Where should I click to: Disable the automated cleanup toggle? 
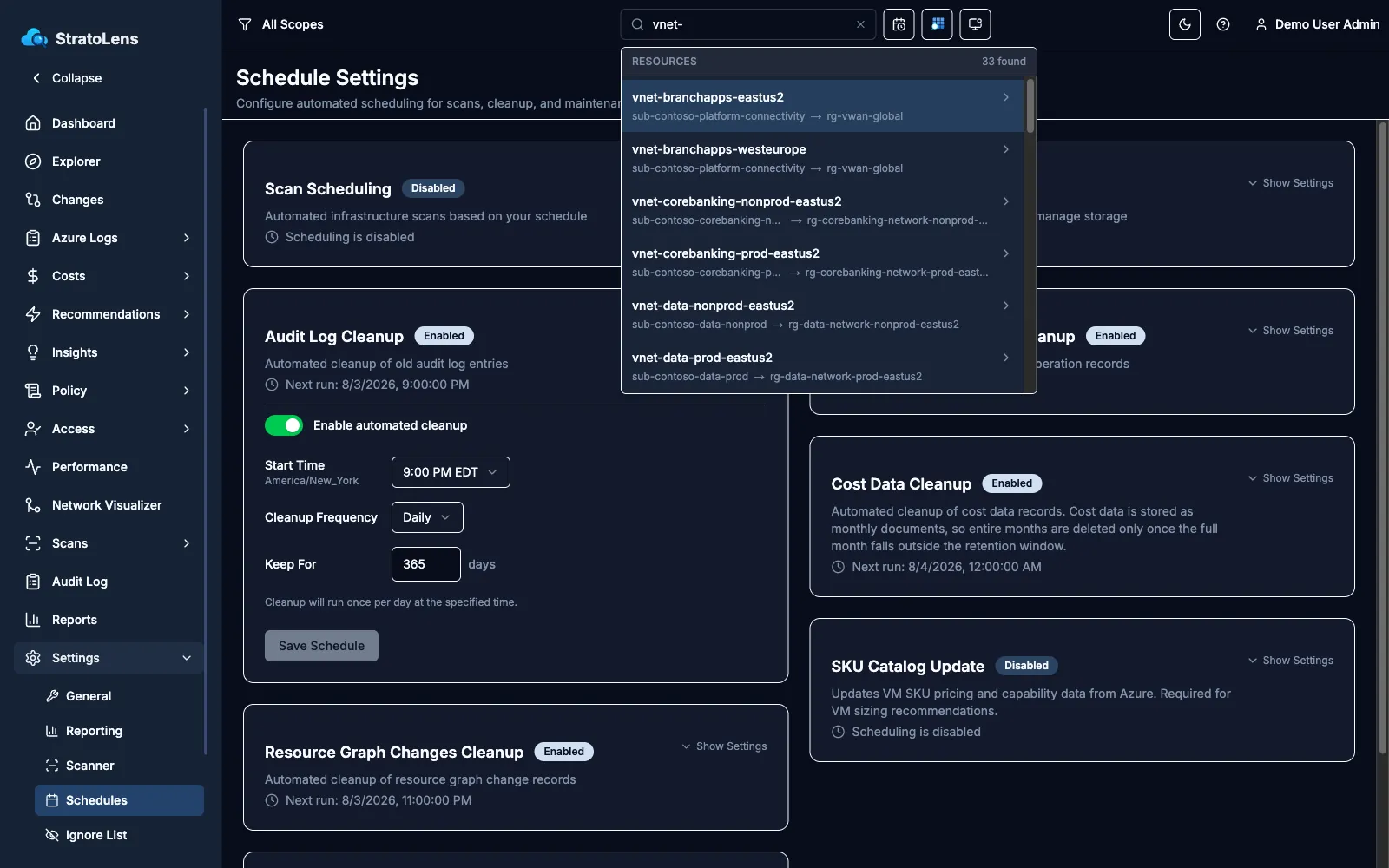[284, 425]
